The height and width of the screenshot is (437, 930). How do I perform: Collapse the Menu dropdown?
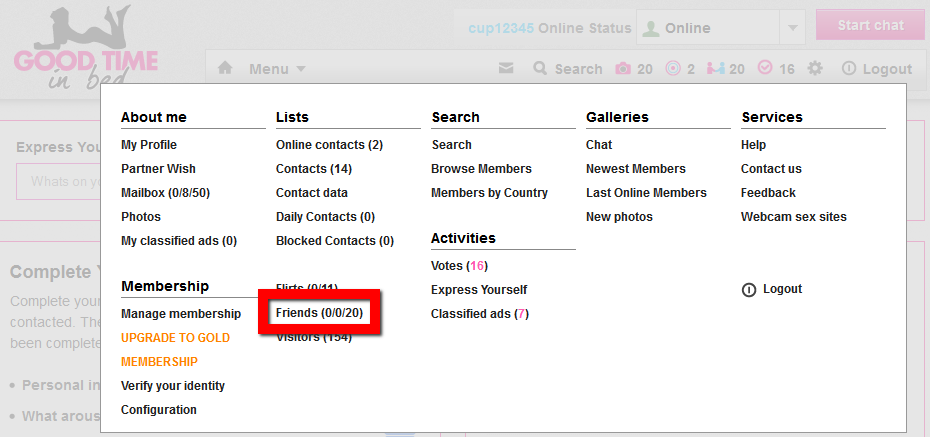(277, 69)
